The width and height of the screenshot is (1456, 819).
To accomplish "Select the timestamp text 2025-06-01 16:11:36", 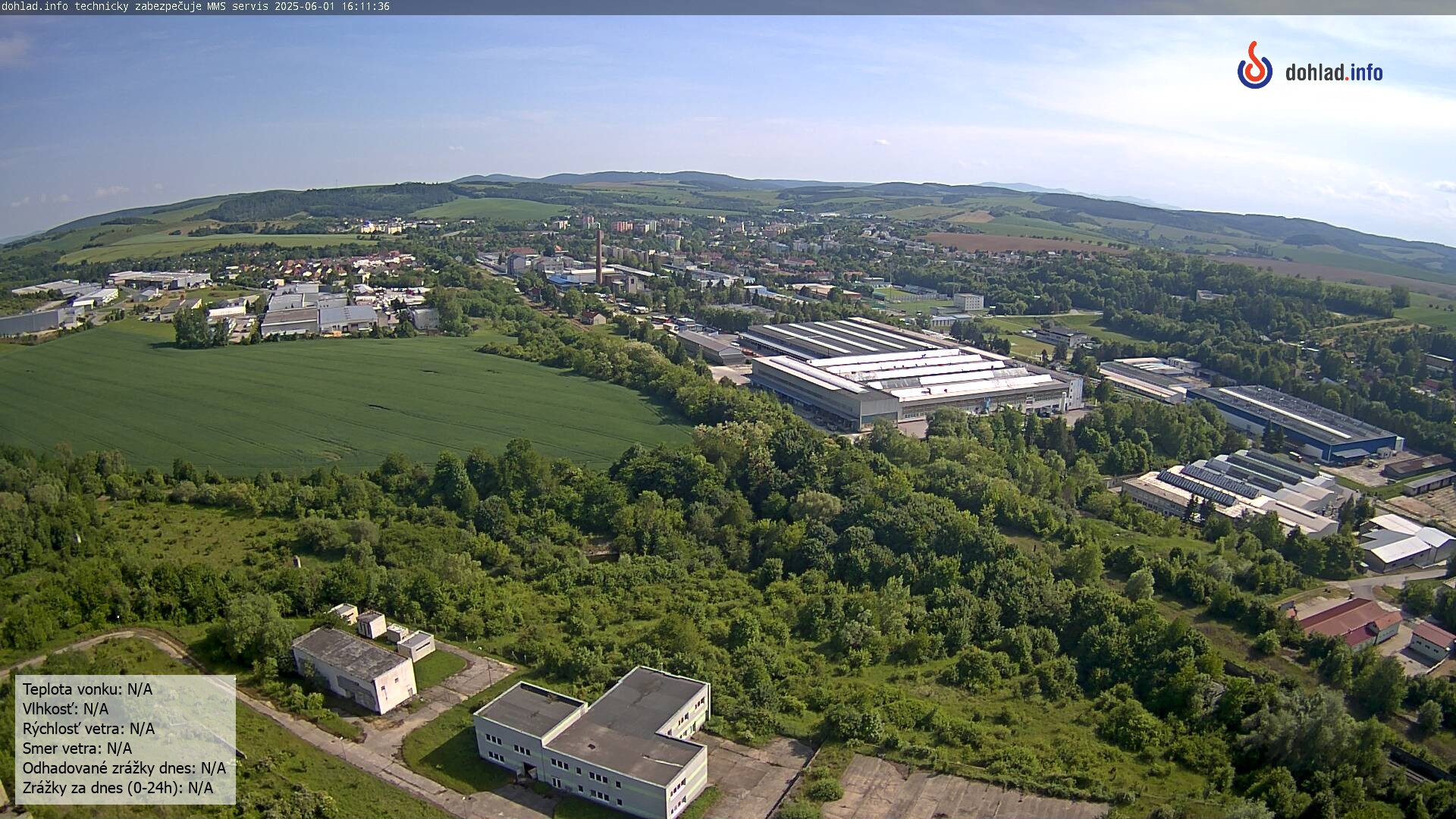I will (332, 6).
